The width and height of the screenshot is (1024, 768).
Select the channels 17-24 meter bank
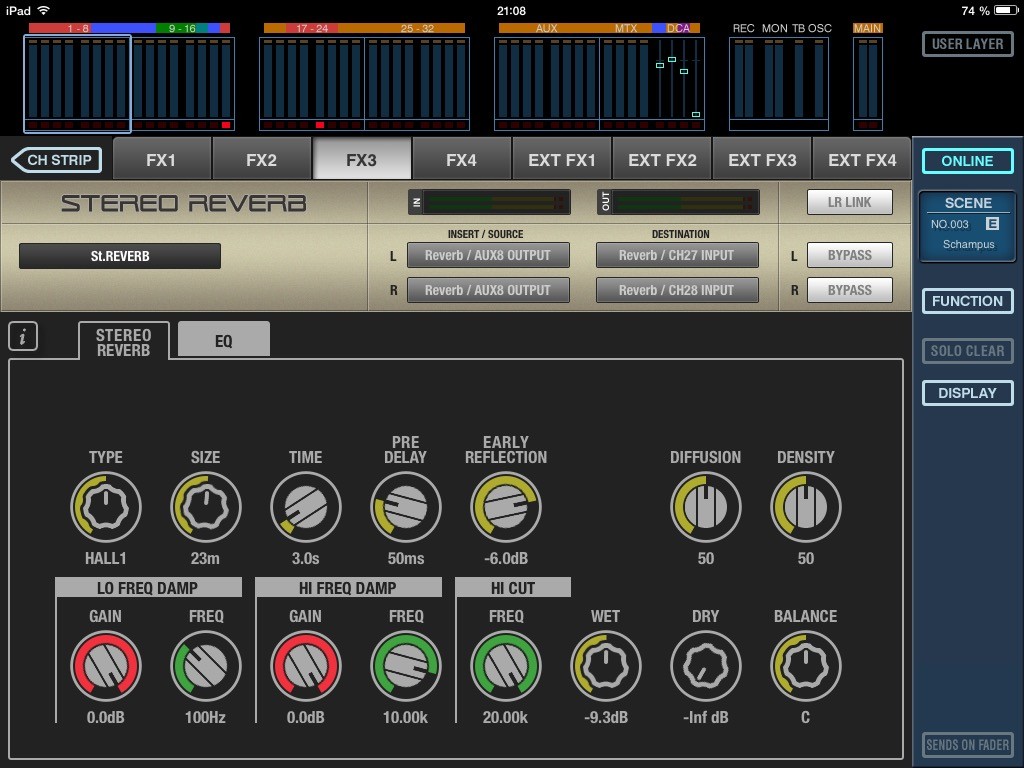tap(312, 83)
